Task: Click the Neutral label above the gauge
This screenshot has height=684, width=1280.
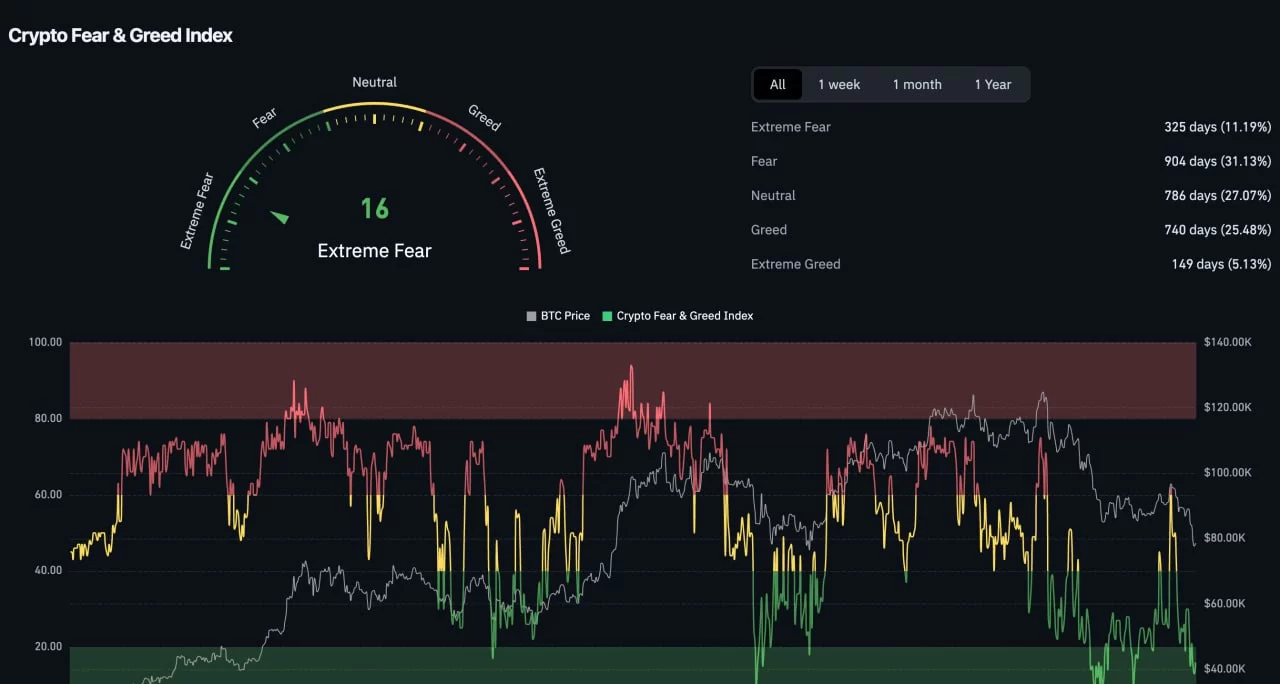Action: tap(374, 82)
